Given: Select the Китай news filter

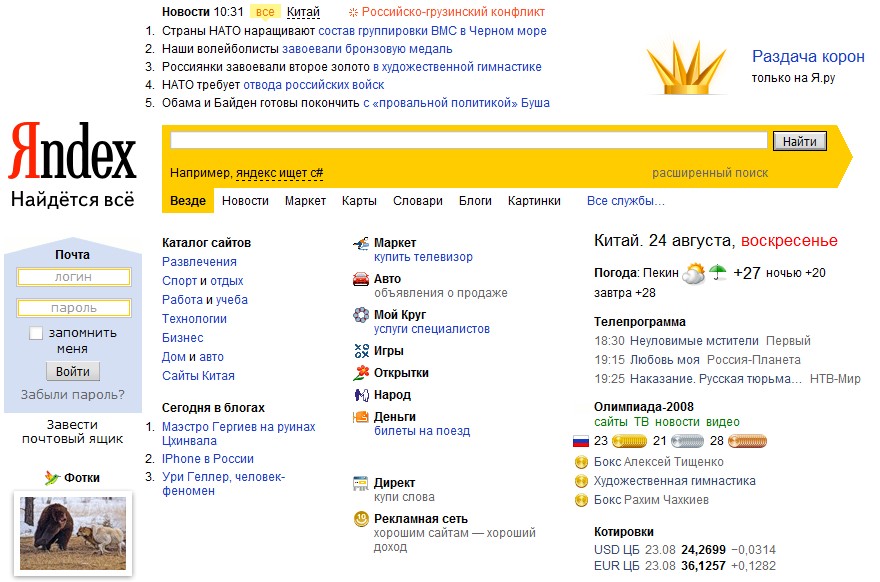Looking at the screenshot, I should 303,12.
